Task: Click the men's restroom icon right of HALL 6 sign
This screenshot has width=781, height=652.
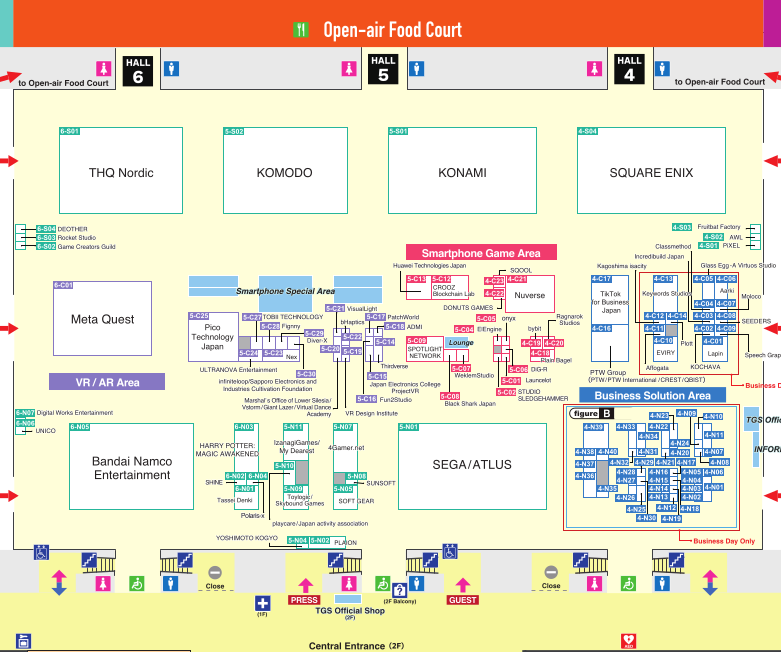Action: pos(171,68)
